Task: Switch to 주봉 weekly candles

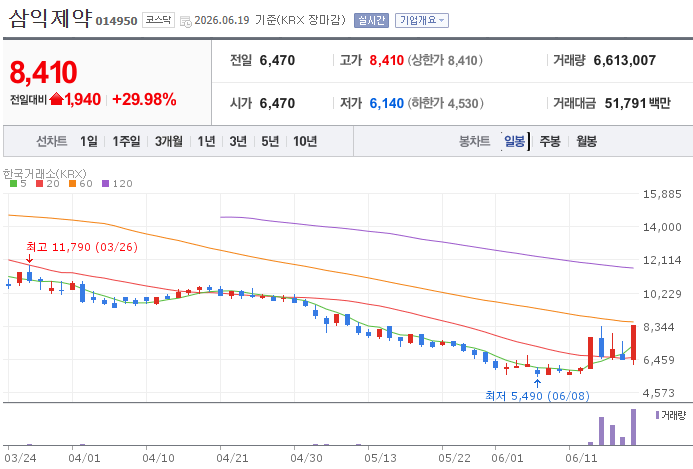Action: (x=550, y=141)
